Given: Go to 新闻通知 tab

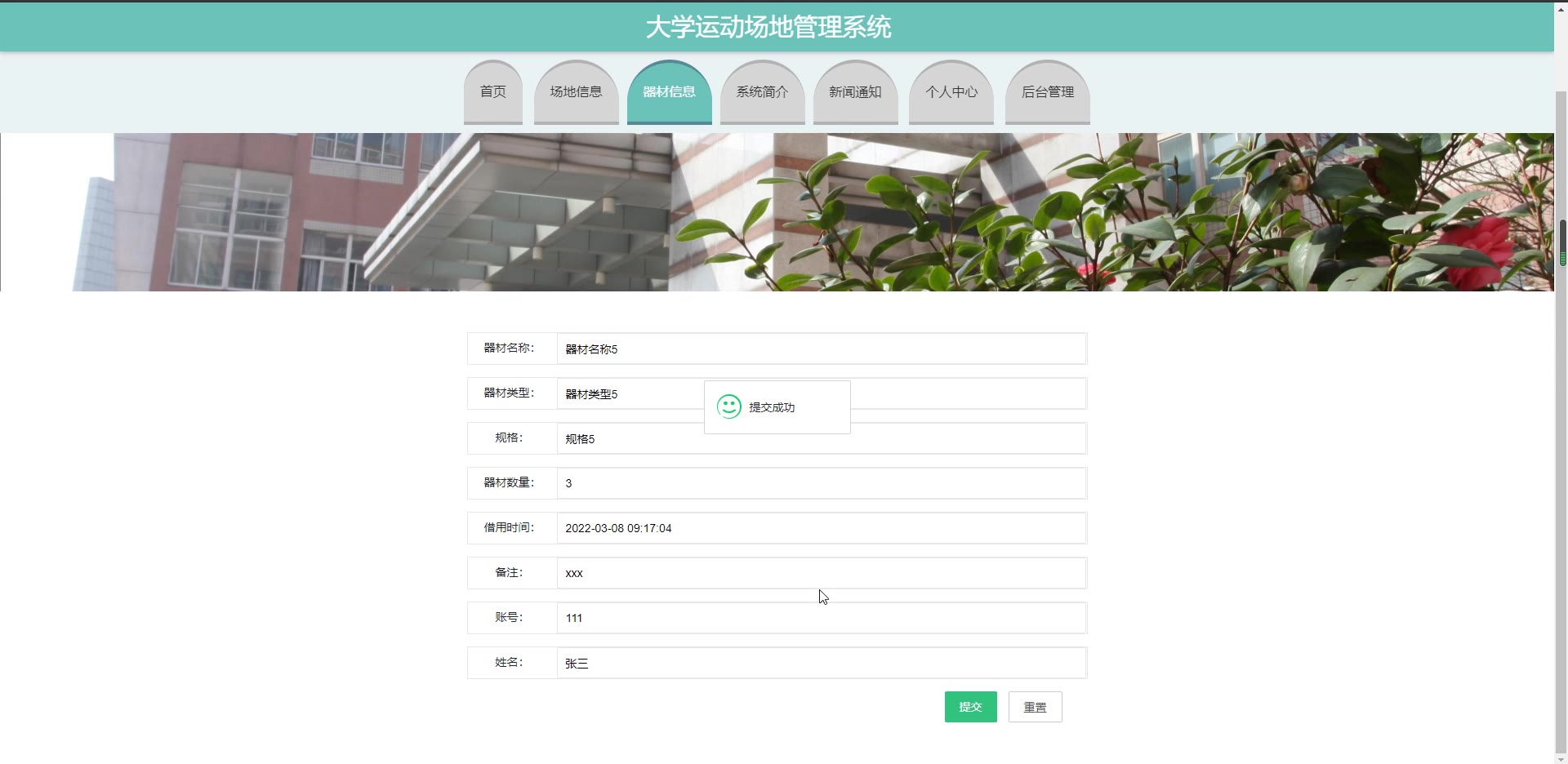Looking at the screenshot, I should (x=855, y=92).
